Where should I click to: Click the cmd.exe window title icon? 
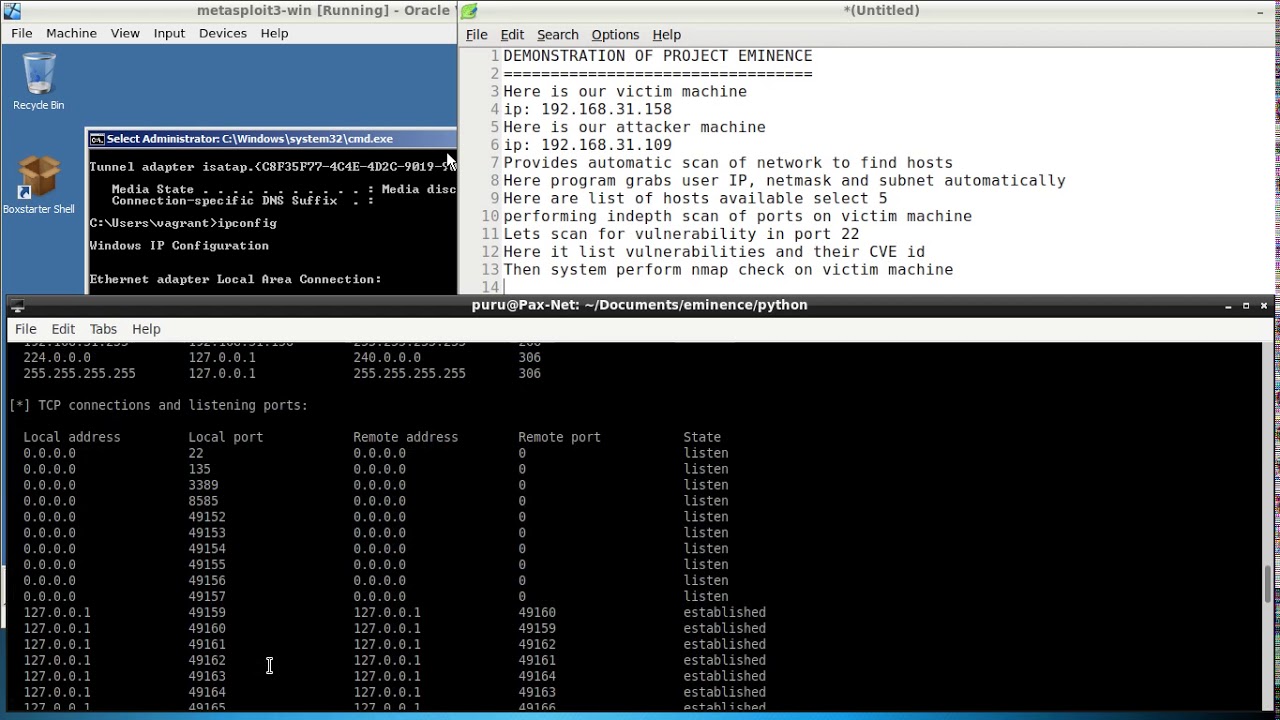[97, 139]
